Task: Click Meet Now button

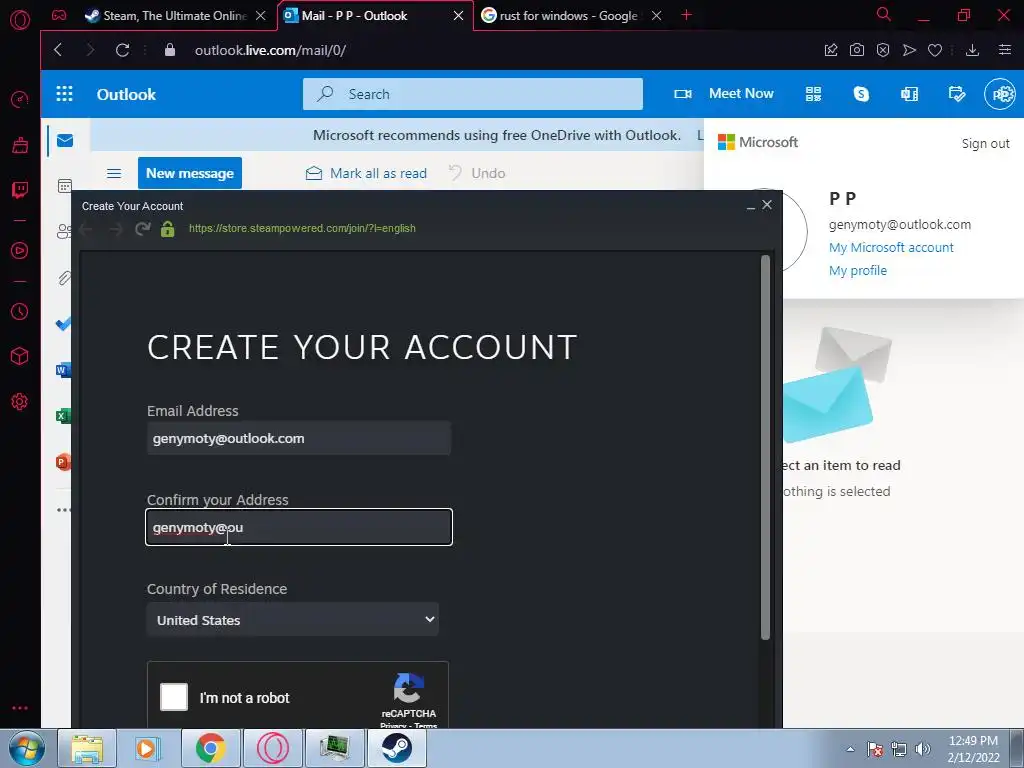Action: [x=724, y=93]
